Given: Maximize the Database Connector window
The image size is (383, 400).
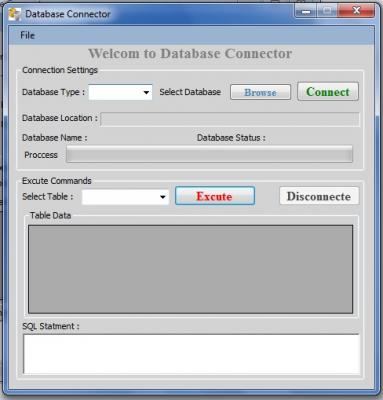Looking at the screenshot, I should (x=326, y=11).
